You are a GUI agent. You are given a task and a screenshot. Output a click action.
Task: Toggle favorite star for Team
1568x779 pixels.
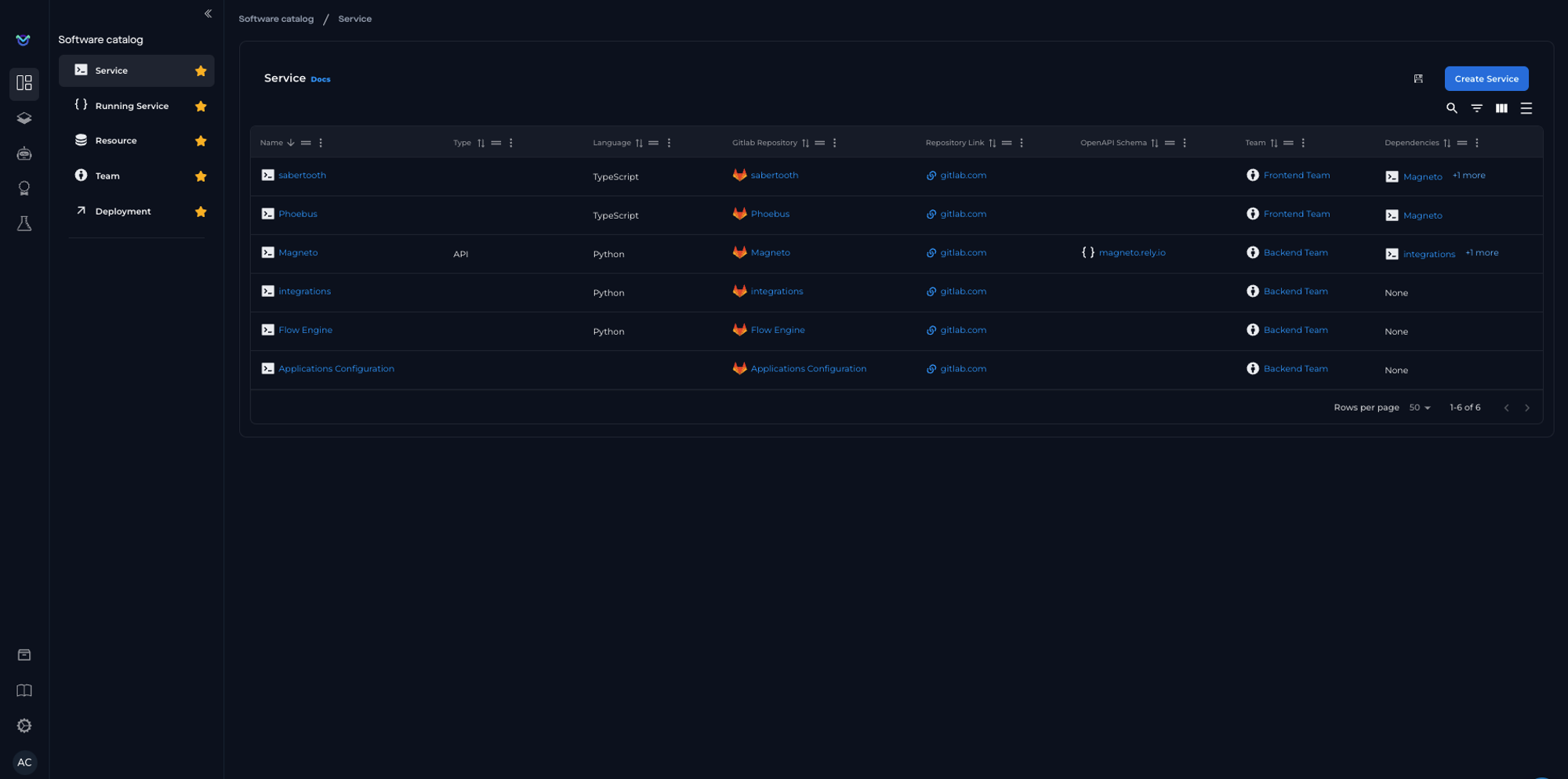[x=201, y=176]
